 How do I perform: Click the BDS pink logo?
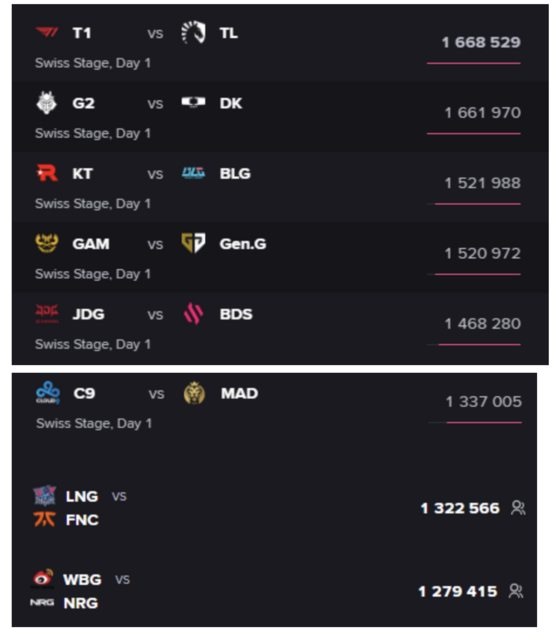[x=193, y=313]
